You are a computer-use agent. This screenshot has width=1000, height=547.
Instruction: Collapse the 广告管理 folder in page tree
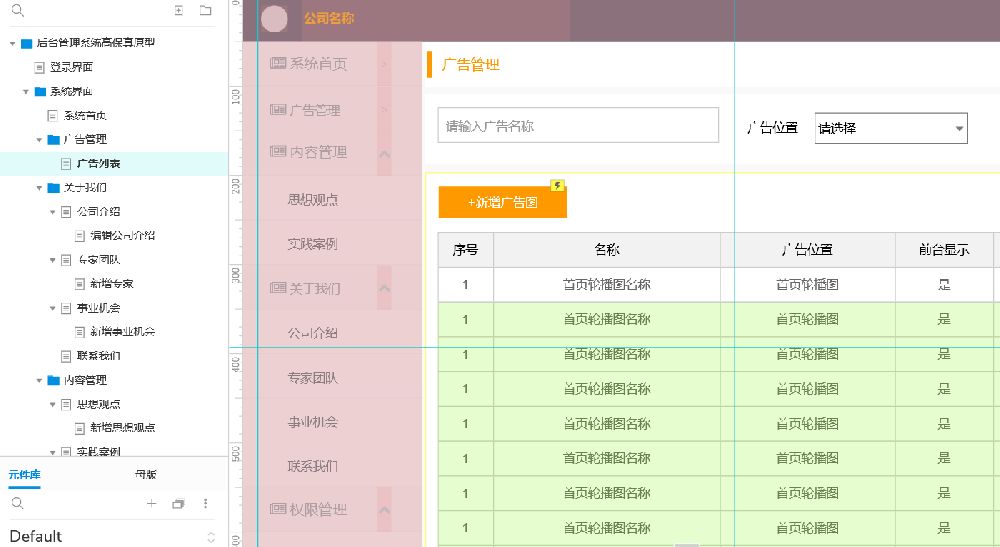[x=40, y=139]
